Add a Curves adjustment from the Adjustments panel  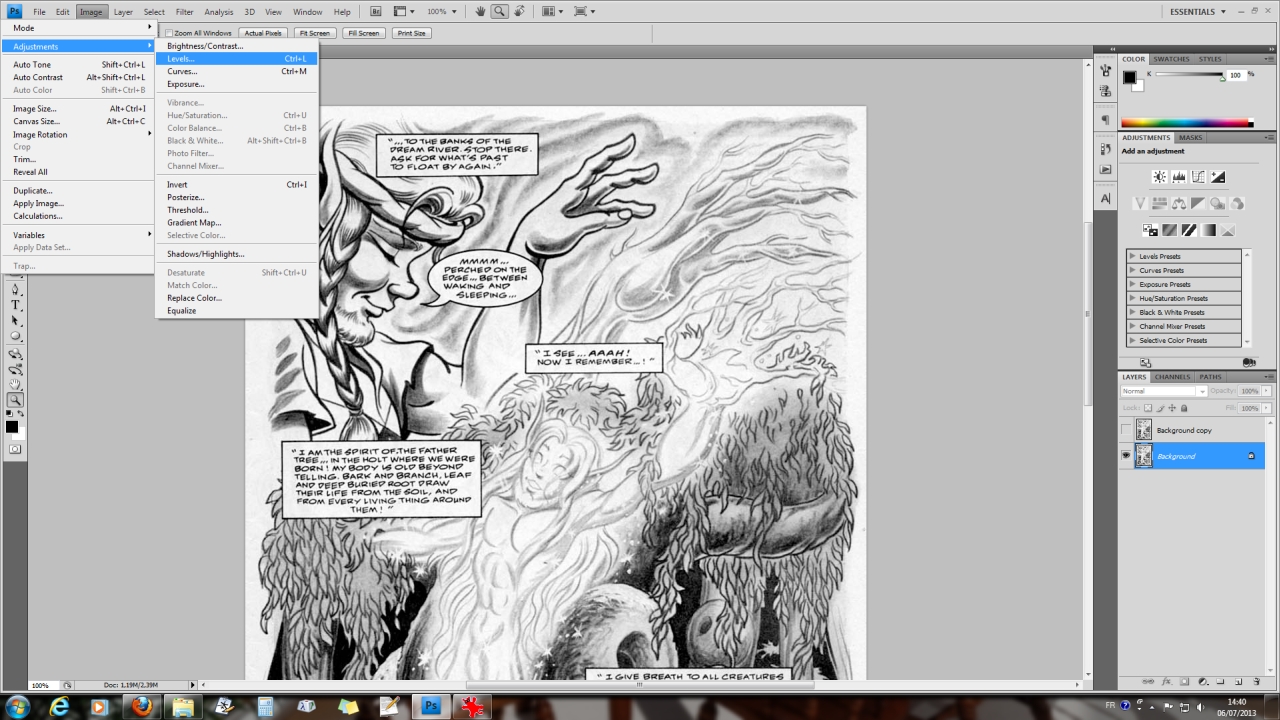click(1198, 177)
